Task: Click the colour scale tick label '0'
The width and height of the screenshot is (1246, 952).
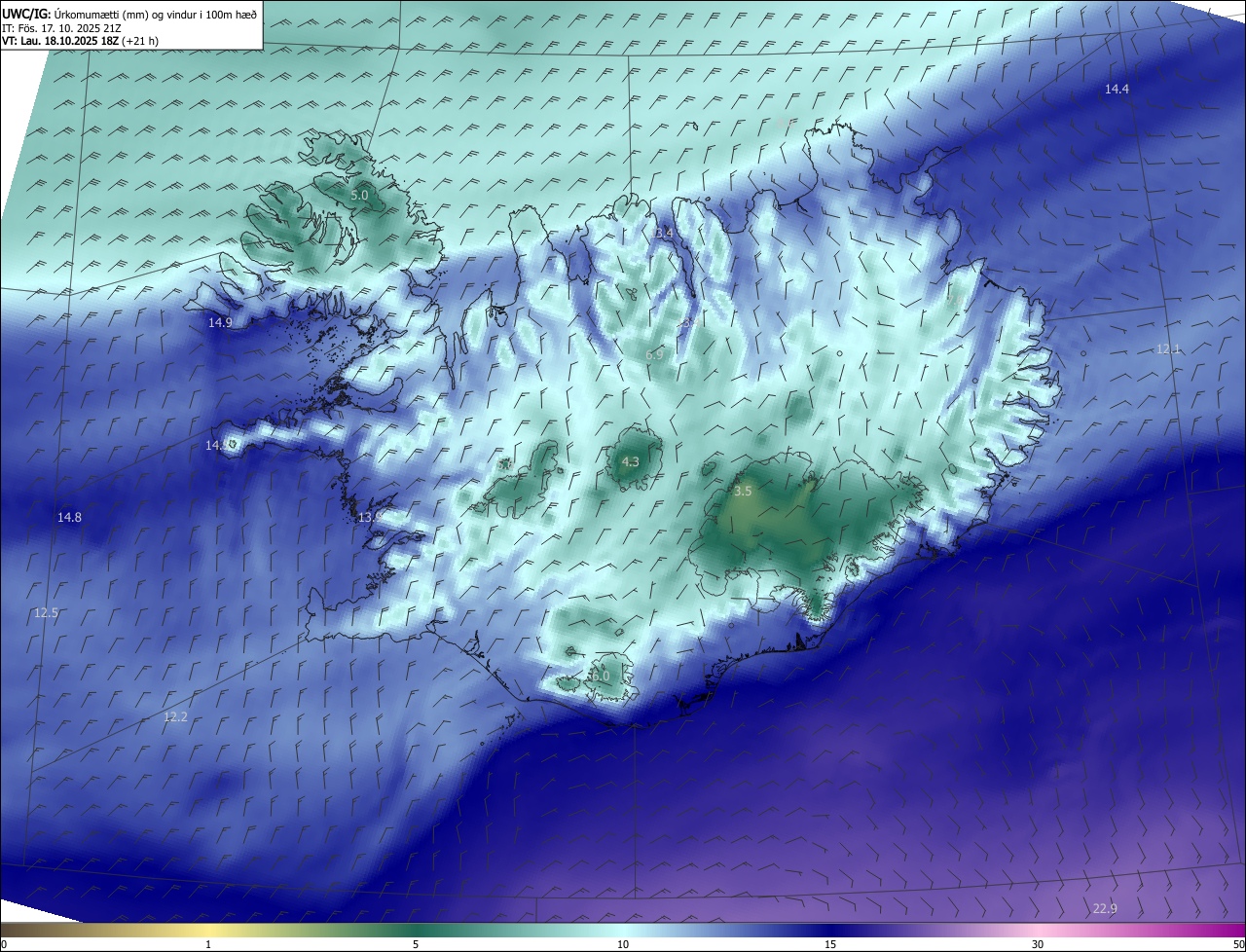Action: pyautogui.click(x=4, y=945)
